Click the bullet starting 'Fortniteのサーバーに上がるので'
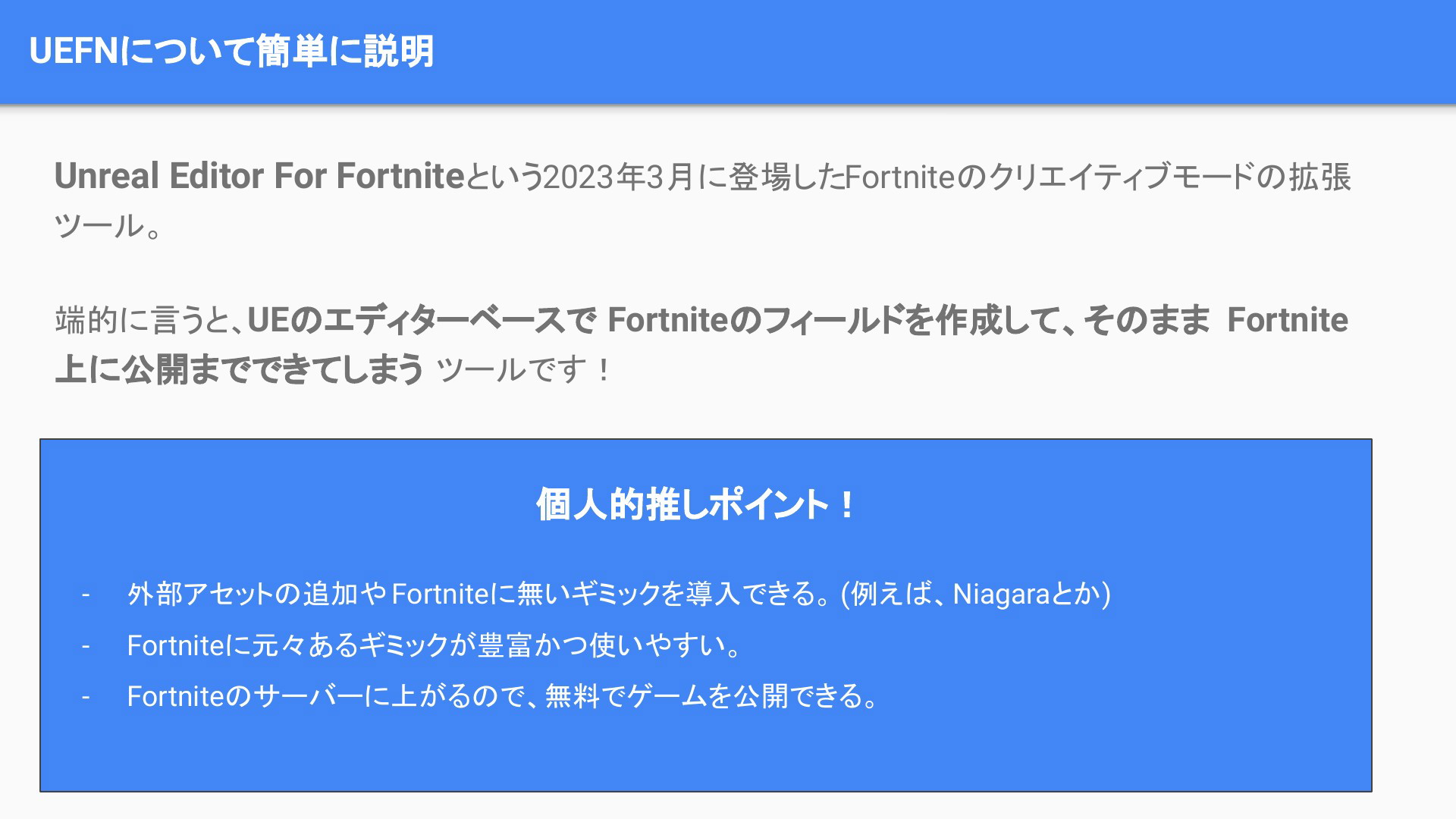The image size is (1456, 819). pos(502,696)
